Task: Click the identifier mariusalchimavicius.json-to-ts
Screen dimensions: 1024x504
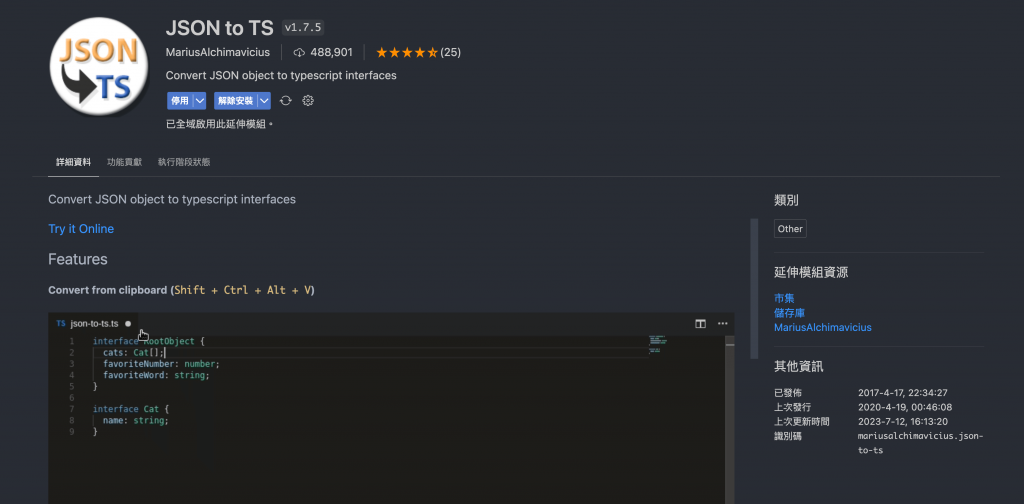Action: click(x=920, y=443)
